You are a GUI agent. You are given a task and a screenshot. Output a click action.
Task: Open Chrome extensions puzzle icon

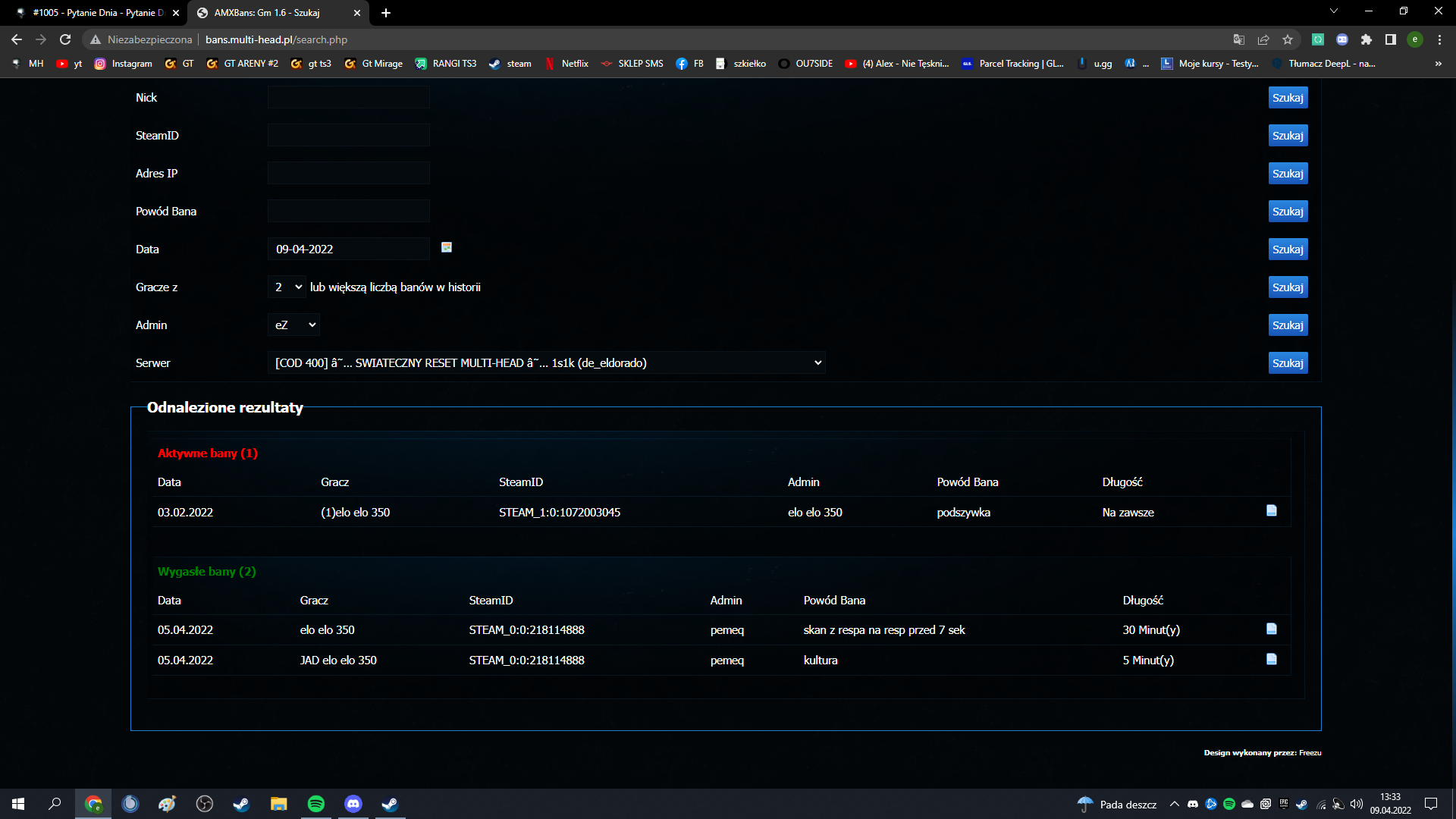click(1367, 39)
